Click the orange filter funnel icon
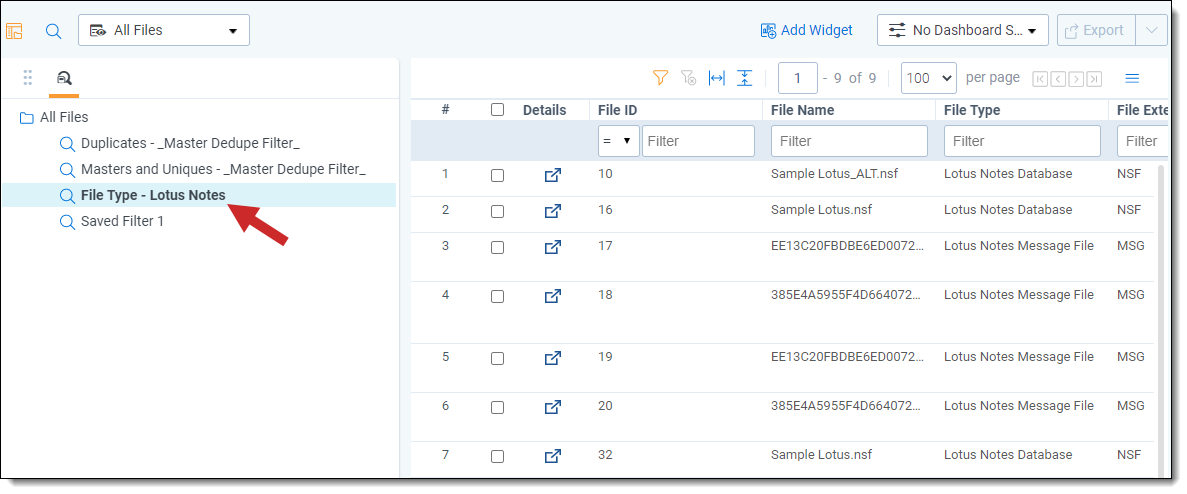The image size is (1187, 494). (x=660, y=78)
